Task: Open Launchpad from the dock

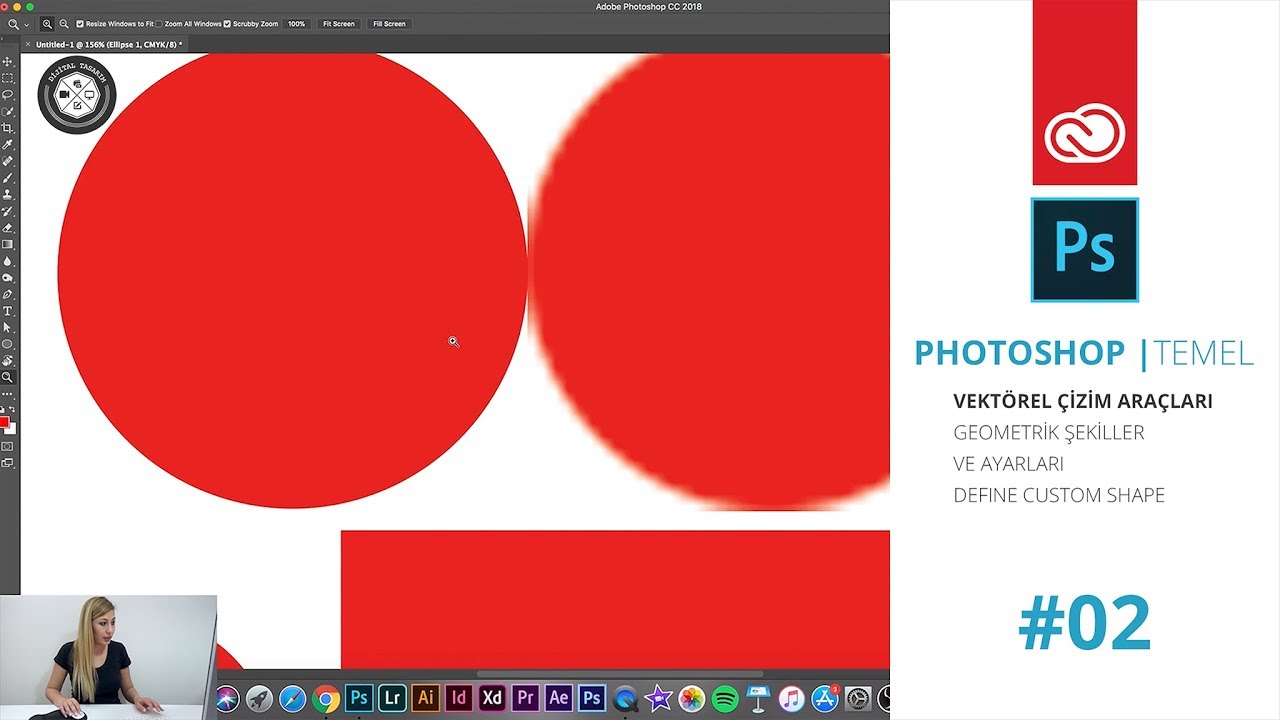Action: (259, 698)
